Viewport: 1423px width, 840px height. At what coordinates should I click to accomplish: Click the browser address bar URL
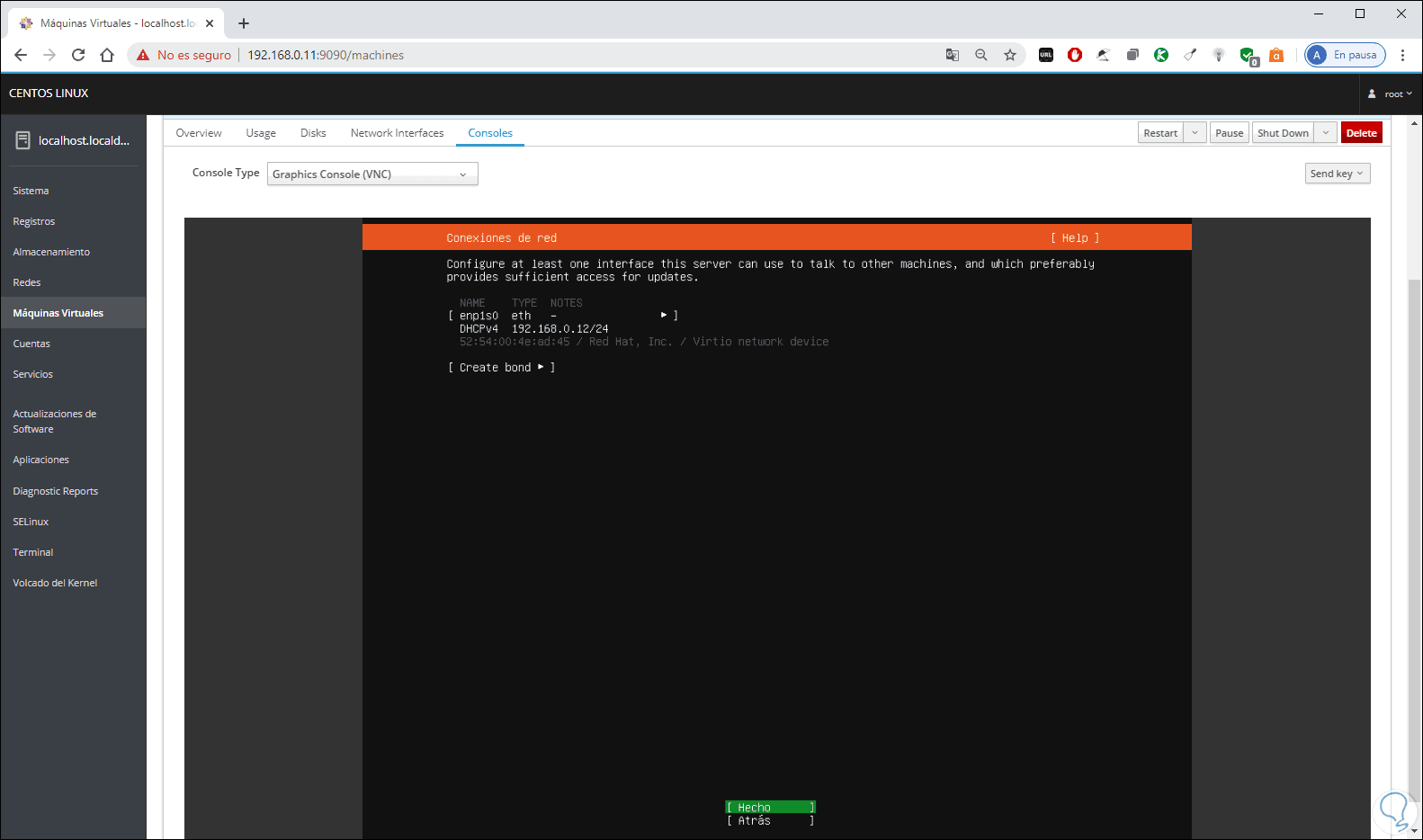click(326, 55)
